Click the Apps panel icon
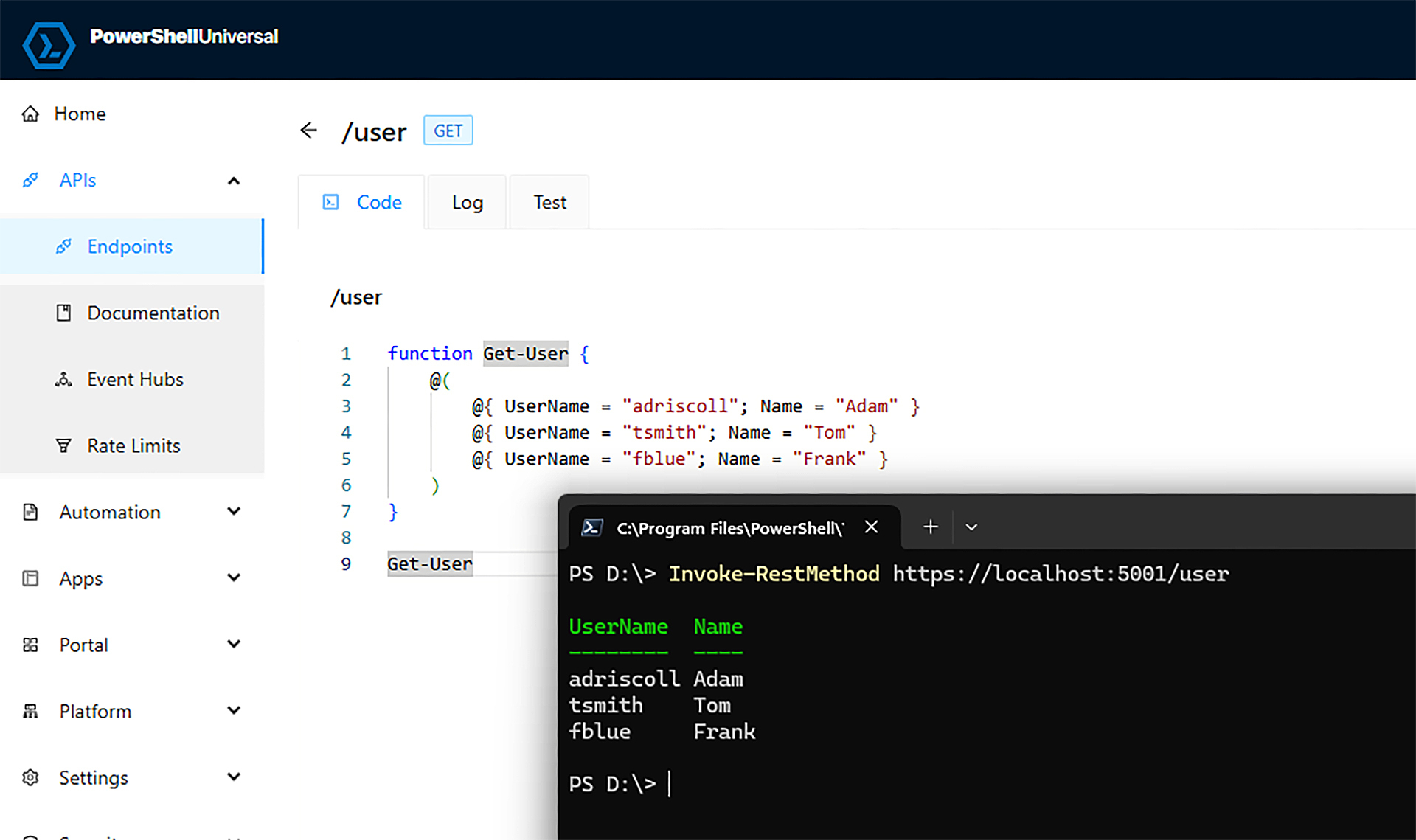The width and height of the screenshot is (1416, 840). [30, 578]
